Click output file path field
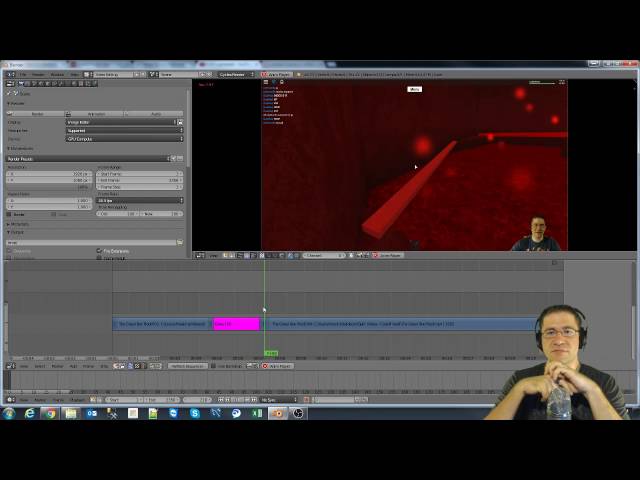640x480 pixels. [x=91, y=242]
